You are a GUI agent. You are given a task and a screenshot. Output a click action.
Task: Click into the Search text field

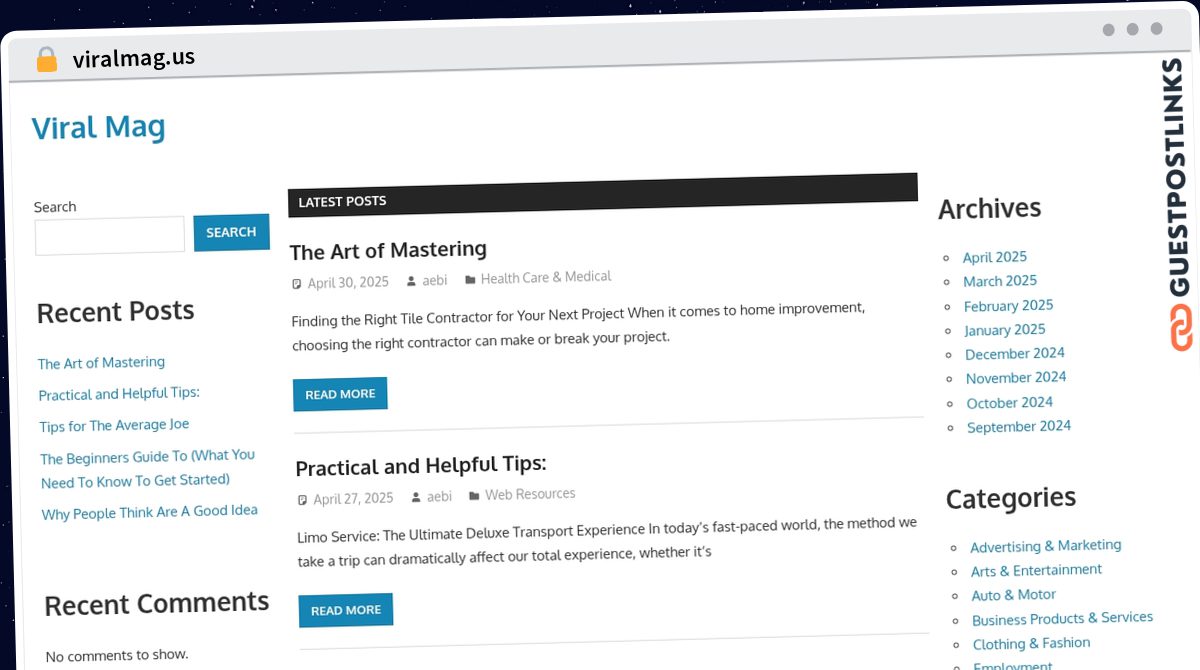coord(110,236)
